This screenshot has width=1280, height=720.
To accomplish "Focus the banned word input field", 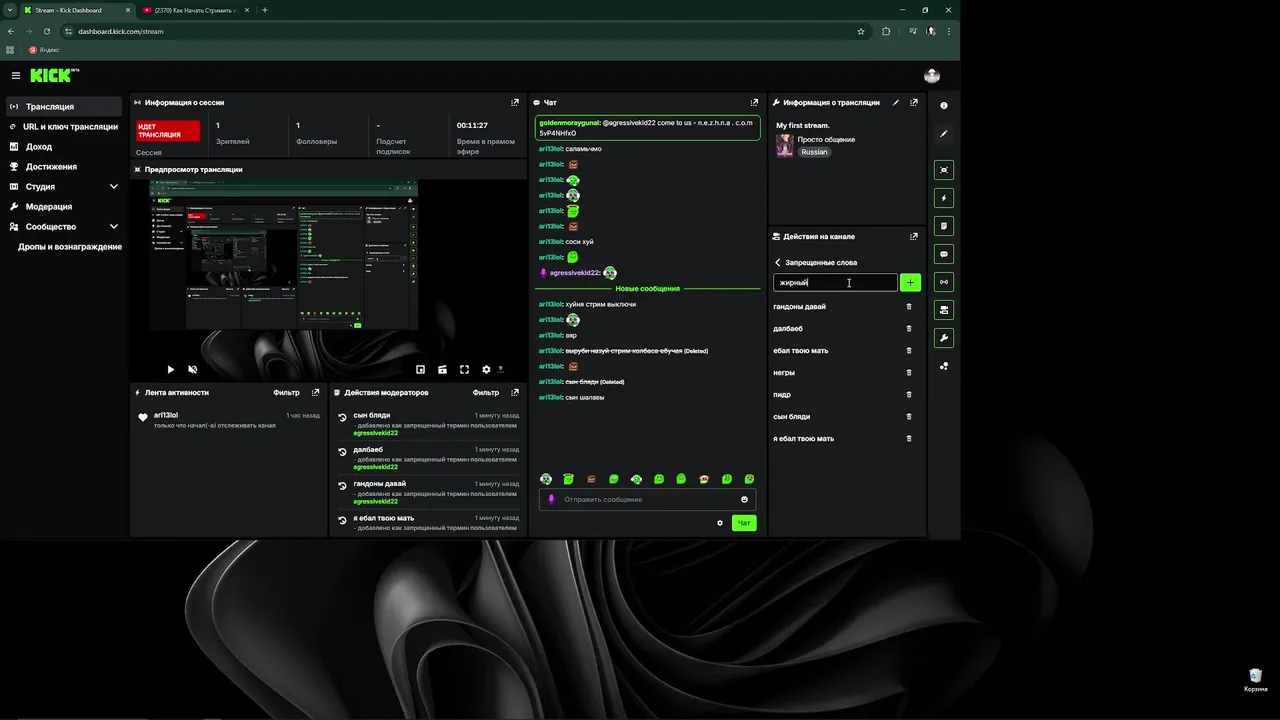I will click(x=835, y=283).
